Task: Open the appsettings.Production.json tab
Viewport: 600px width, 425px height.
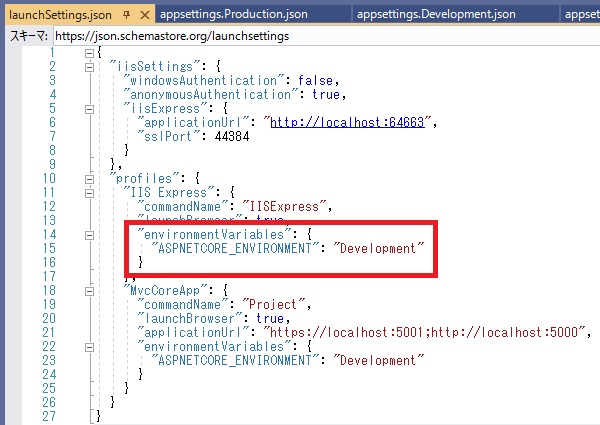Action: point(233,14)
